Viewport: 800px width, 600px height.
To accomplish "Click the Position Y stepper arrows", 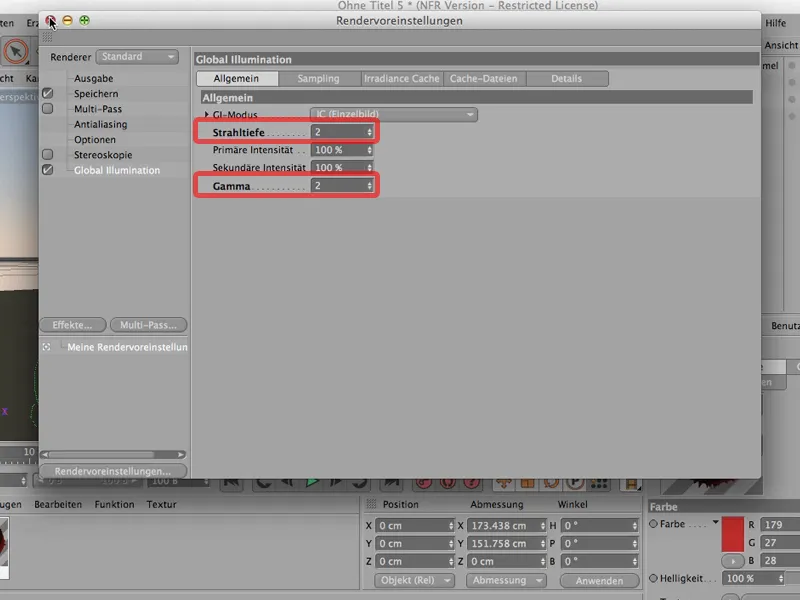I will coord(451,543).
